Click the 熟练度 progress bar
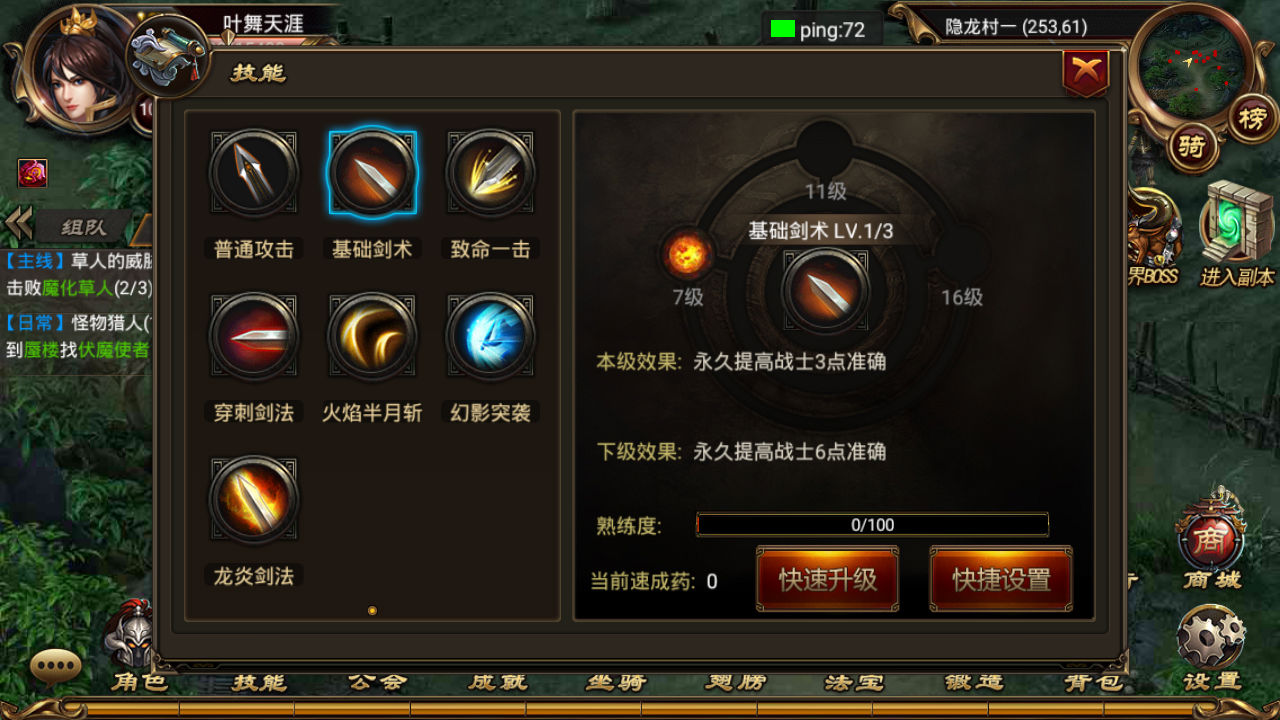 [872, 524]
